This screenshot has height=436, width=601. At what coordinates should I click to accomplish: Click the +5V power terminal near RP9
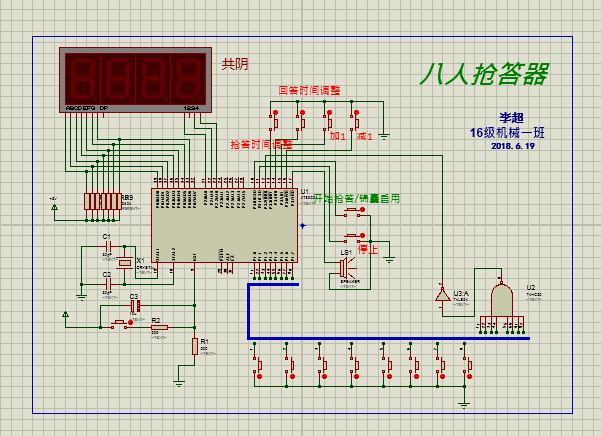[54, 207]
